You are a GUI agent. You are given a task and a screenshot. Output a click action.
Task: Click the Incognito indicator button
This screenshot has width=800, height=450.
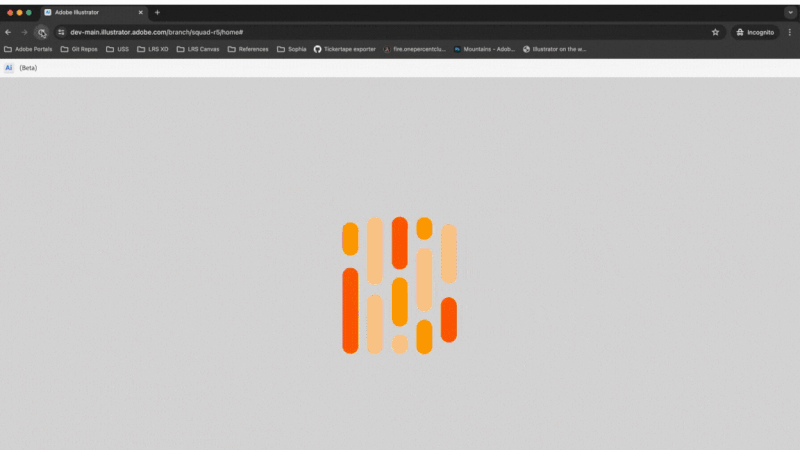(755, 32)
